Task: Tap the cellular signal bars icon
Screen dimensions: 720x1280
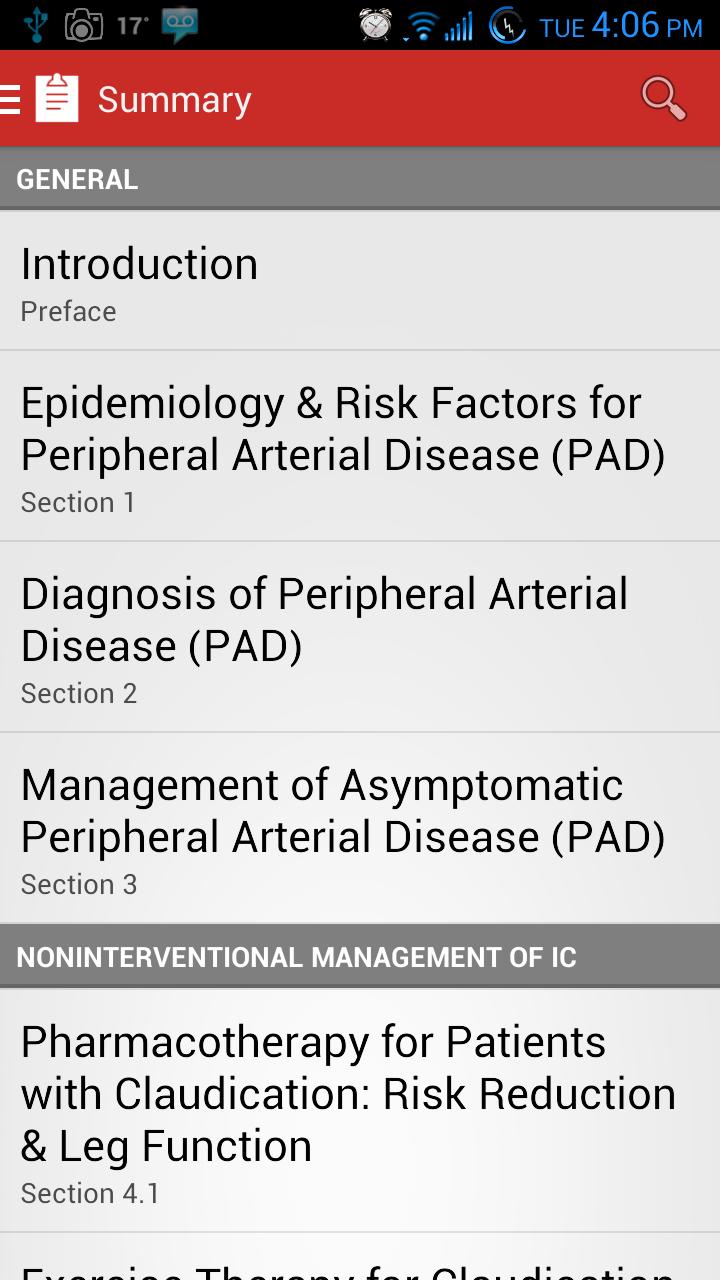Action: pyautogui.click(x=459, y=27)
